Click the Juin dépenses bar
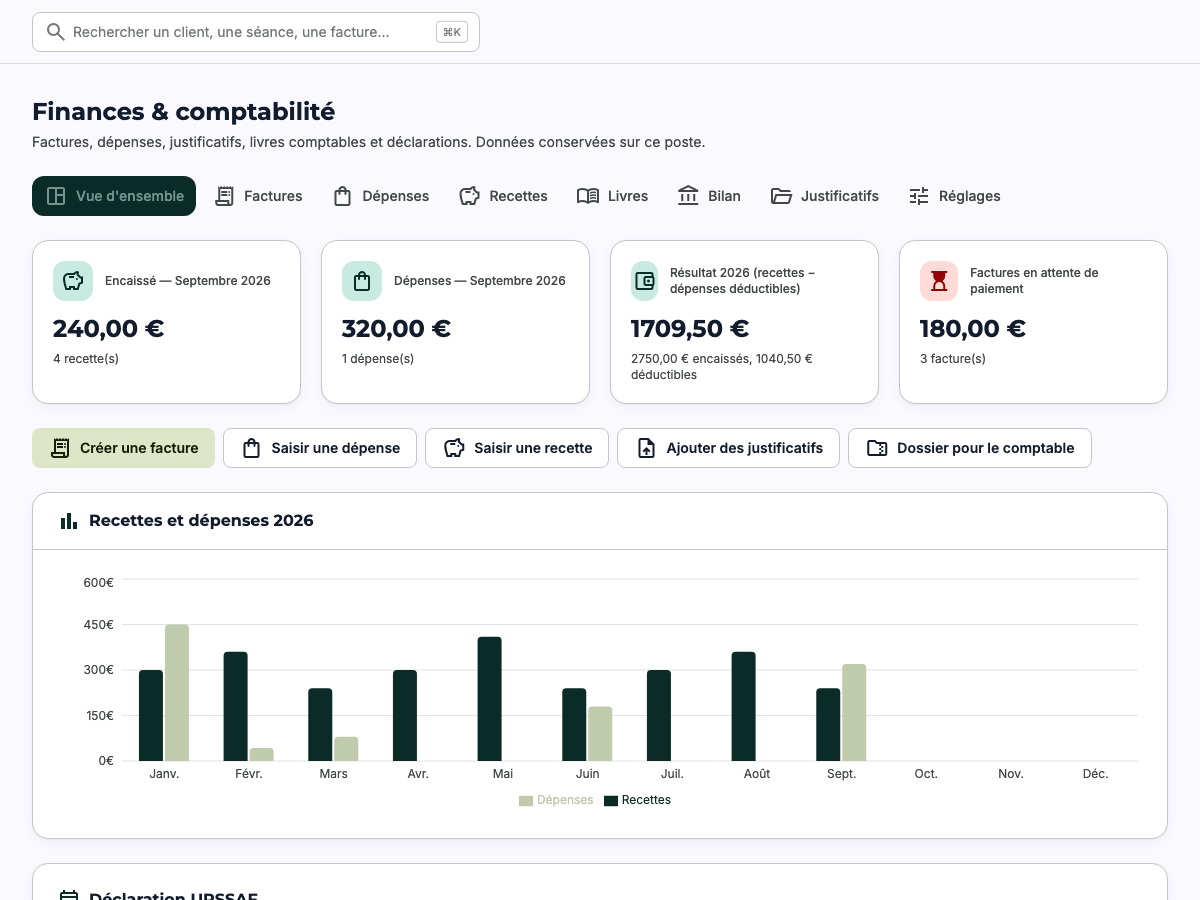 coord(600,733)
